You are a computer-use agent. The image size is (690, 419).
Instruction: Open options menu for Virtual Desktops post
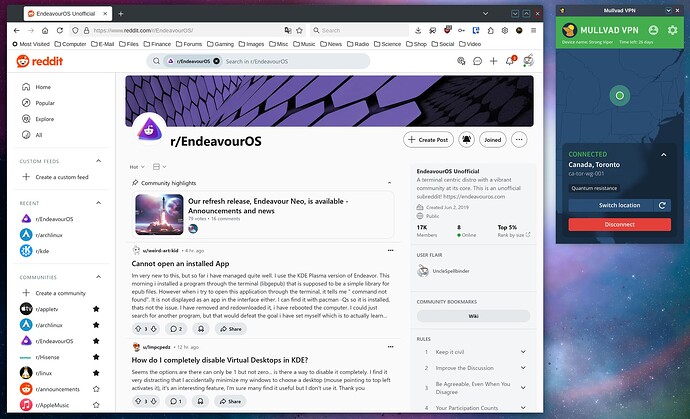[390, 347]
